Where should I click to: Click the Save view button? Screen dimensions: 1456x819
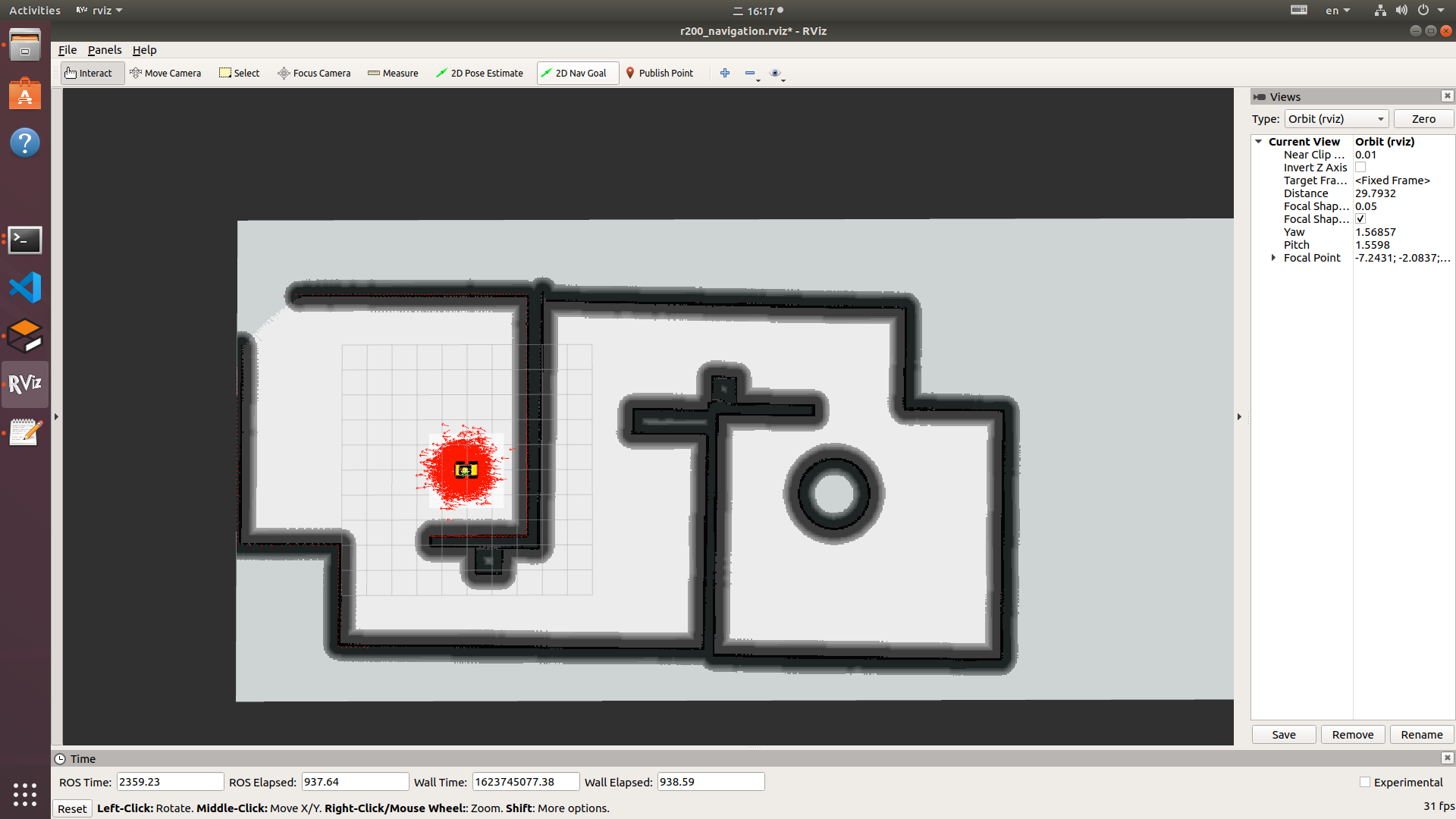point(1283,734)
